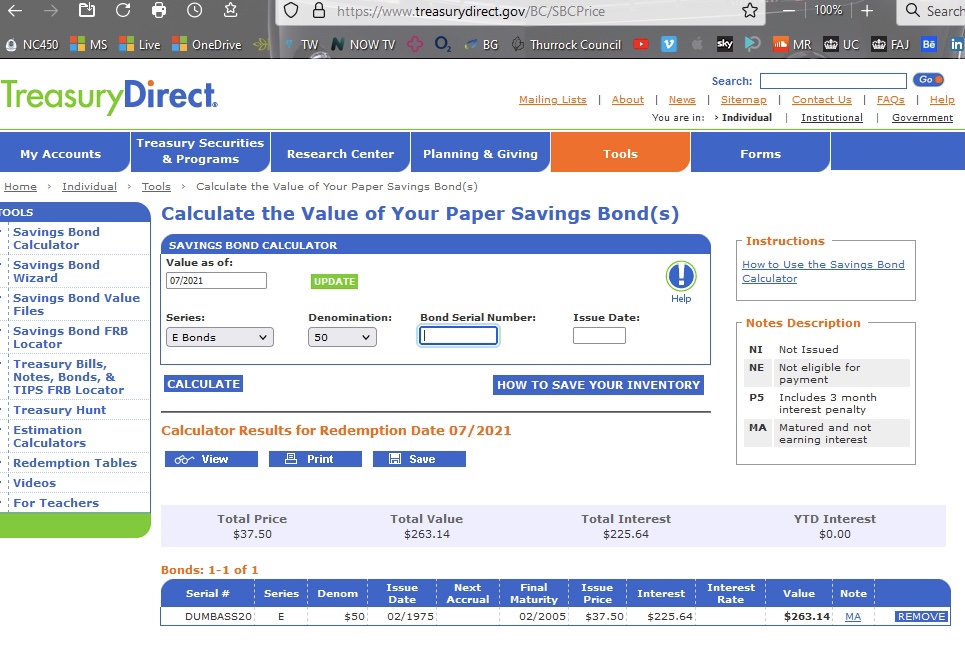
Task: Click the Issue Date field
Action: (x=599, y=335)
